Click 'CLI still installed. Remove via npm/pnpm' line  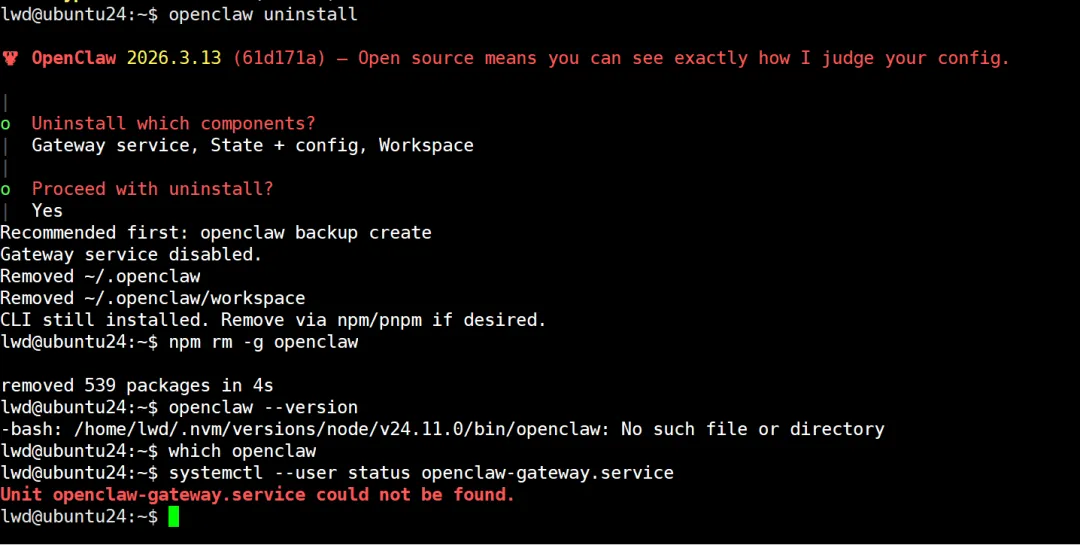(x=273, y=320)
